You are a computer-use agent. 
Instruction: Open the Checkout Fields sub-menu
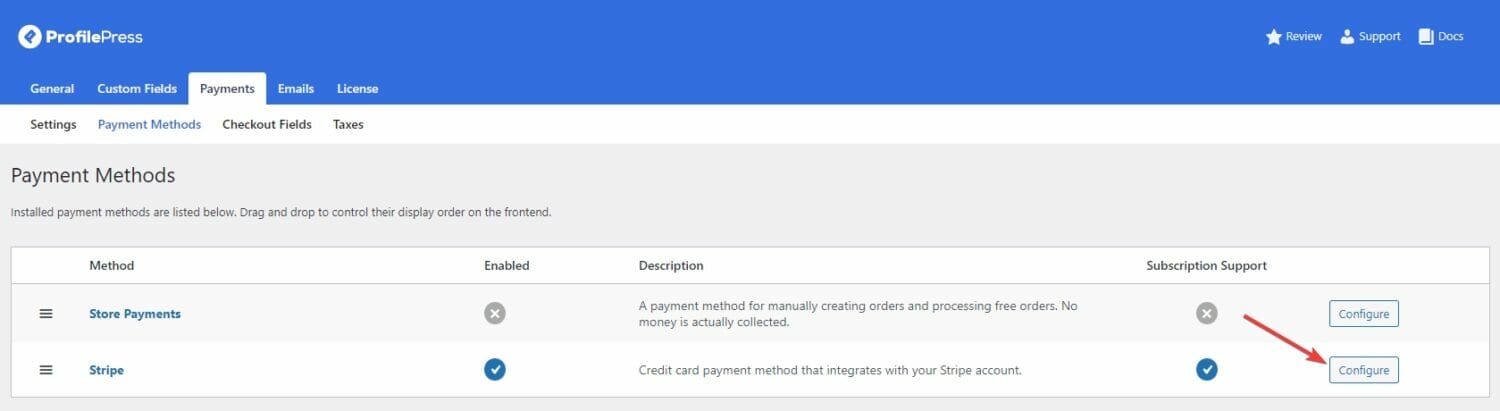pyautogui.click(x=267, y=125)
